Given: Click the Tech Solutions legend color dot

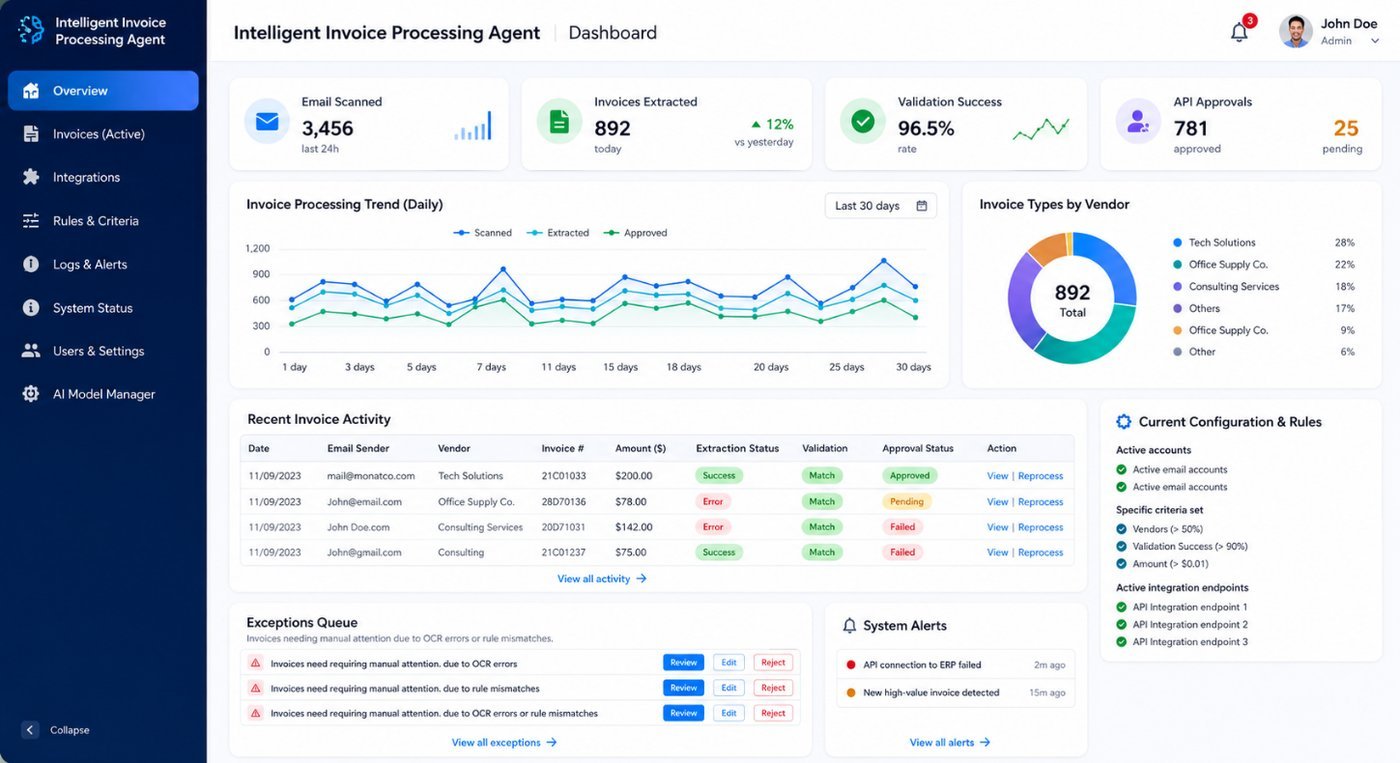Looking at the screenshot, I should [x=1177, y=243].
